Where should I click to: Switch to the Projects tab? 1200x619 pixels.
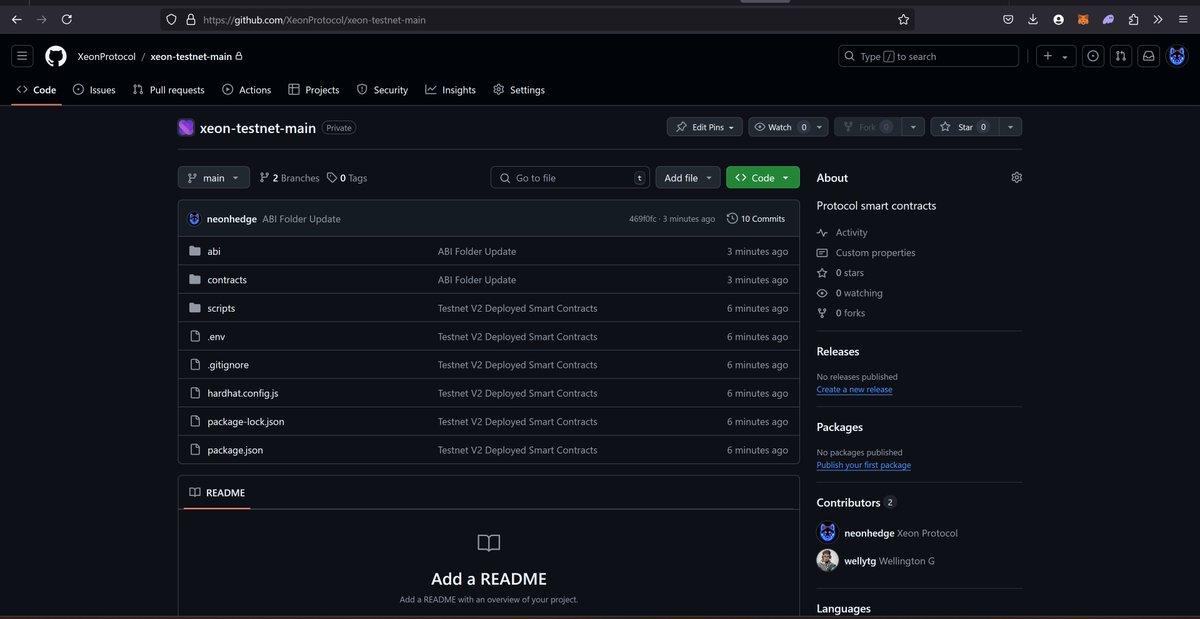click(x=314, y=90)
